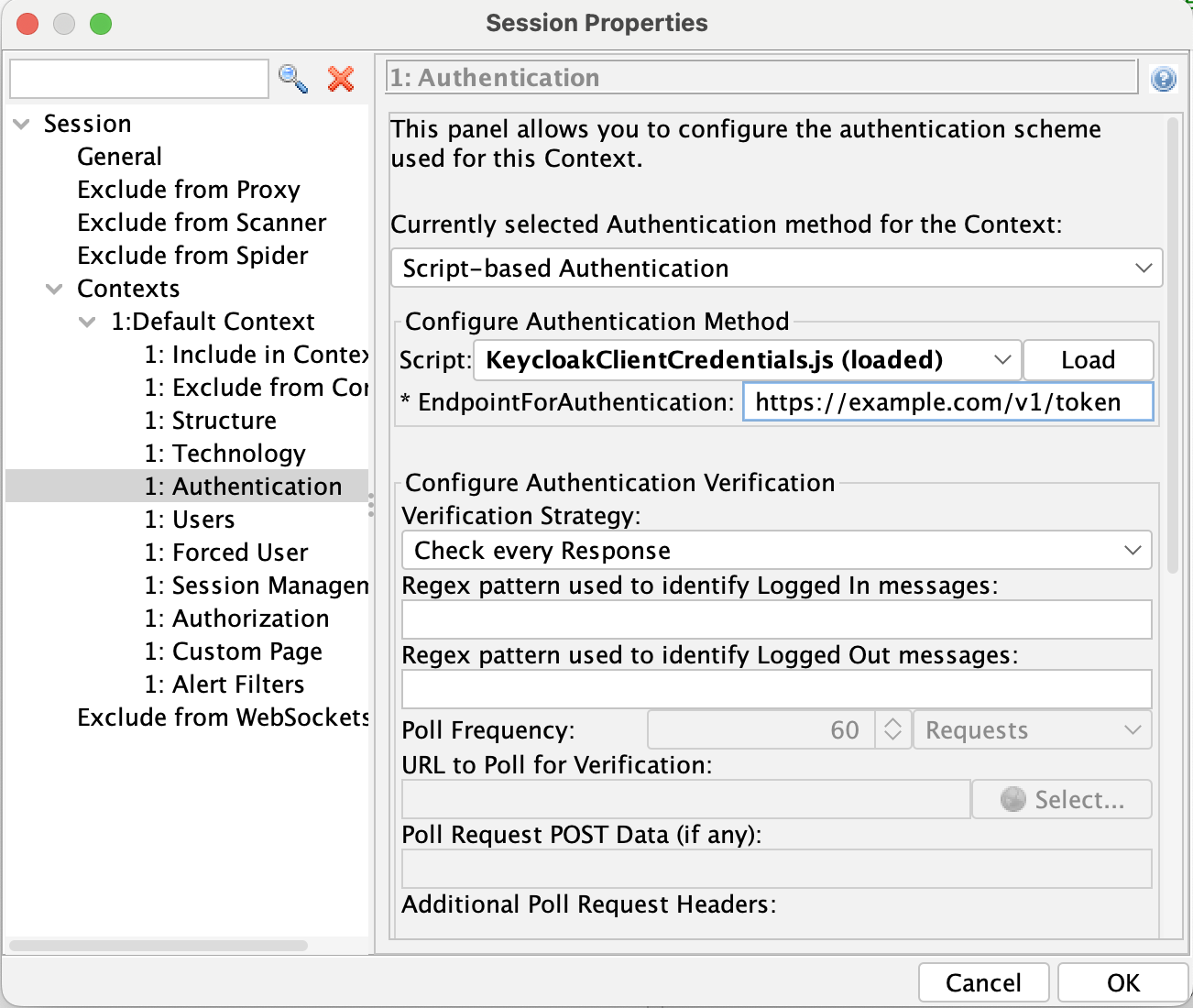This screenshot has width=1193, height=1008.
Task: Cancel the Session Properties dialog
Action: [983, 981]
